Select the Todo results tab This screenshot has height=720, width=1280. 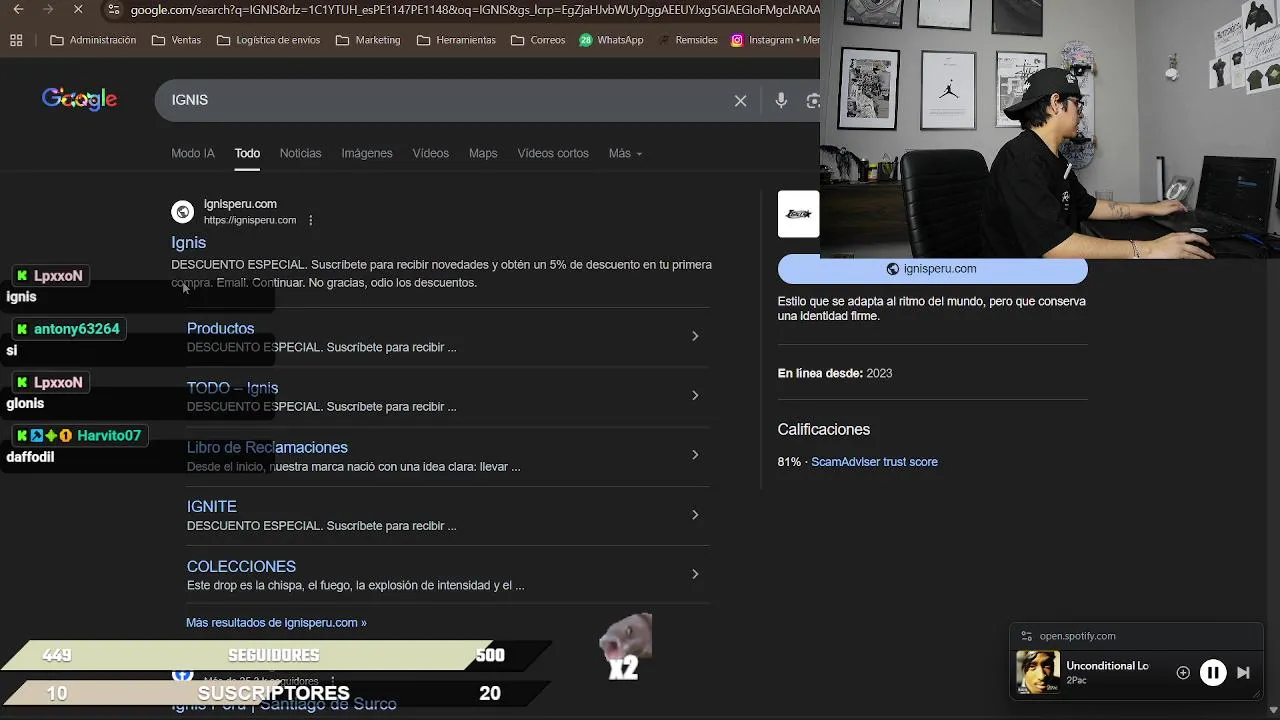[247, 153]
